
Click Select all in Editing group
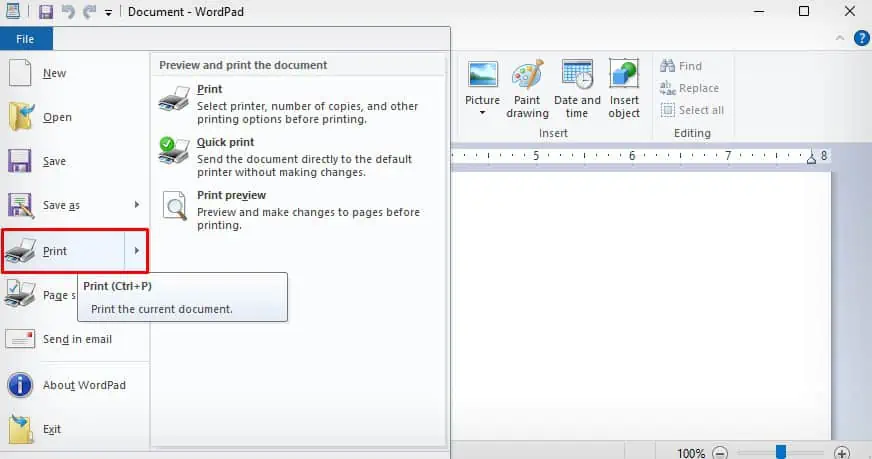coord(692,110)
